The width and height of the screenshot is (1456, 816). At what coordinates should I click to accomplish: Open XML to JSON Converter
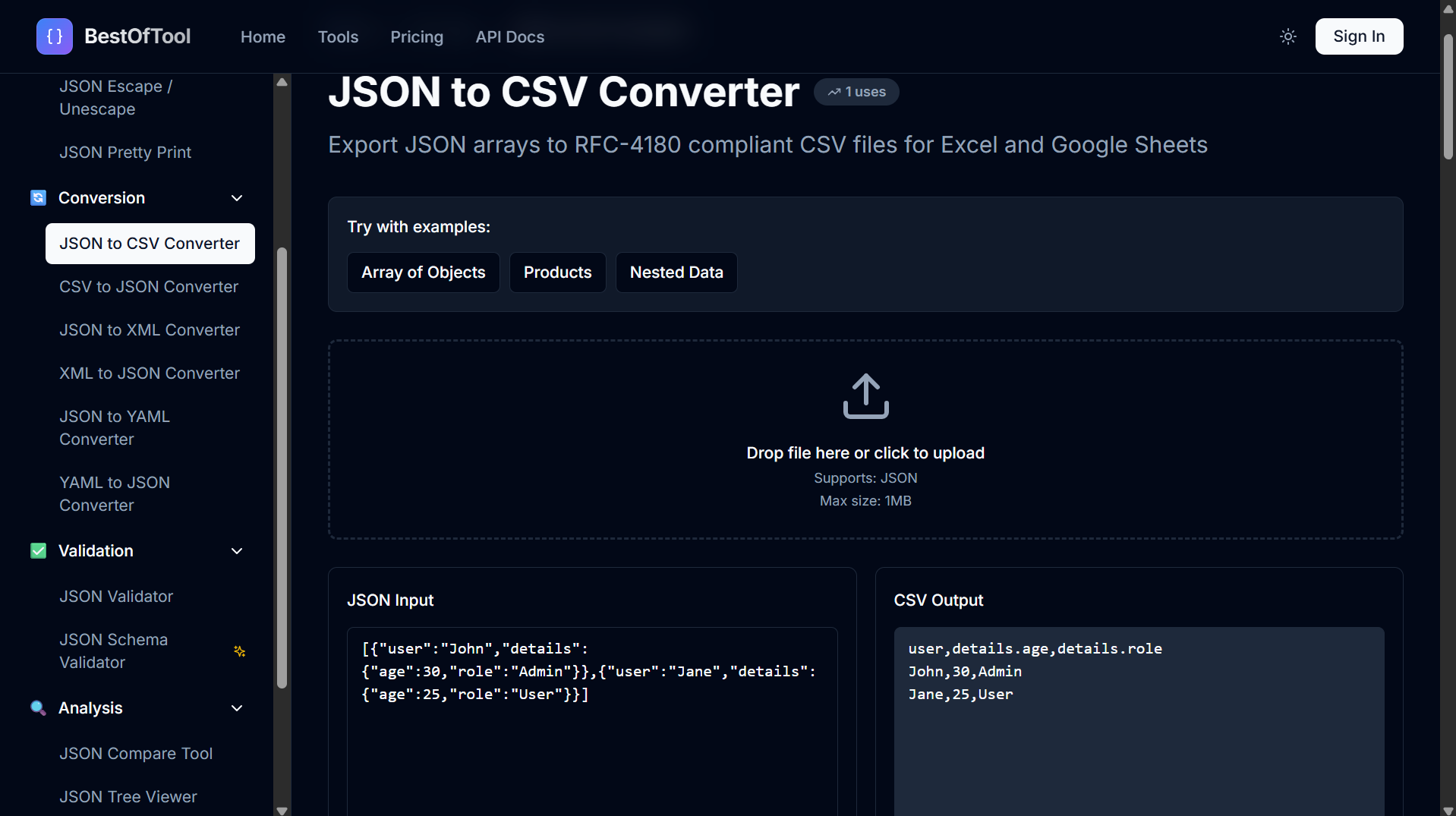(x=150, y=373)
